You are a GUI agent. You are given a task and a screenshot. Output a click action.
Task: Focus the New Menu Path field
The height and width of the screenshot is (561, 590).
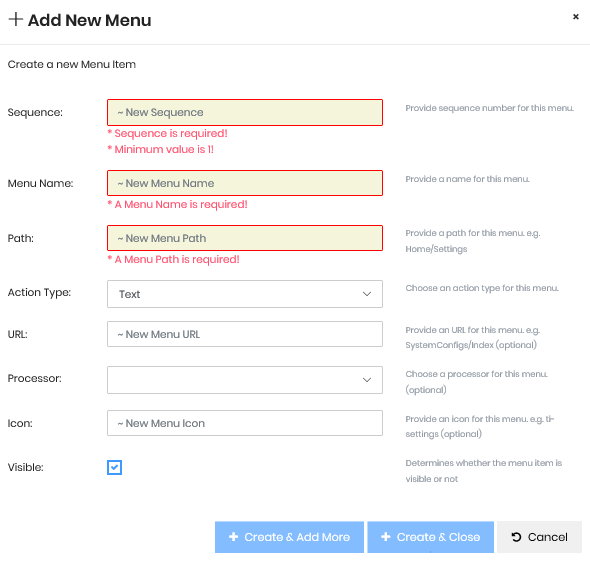245,238
